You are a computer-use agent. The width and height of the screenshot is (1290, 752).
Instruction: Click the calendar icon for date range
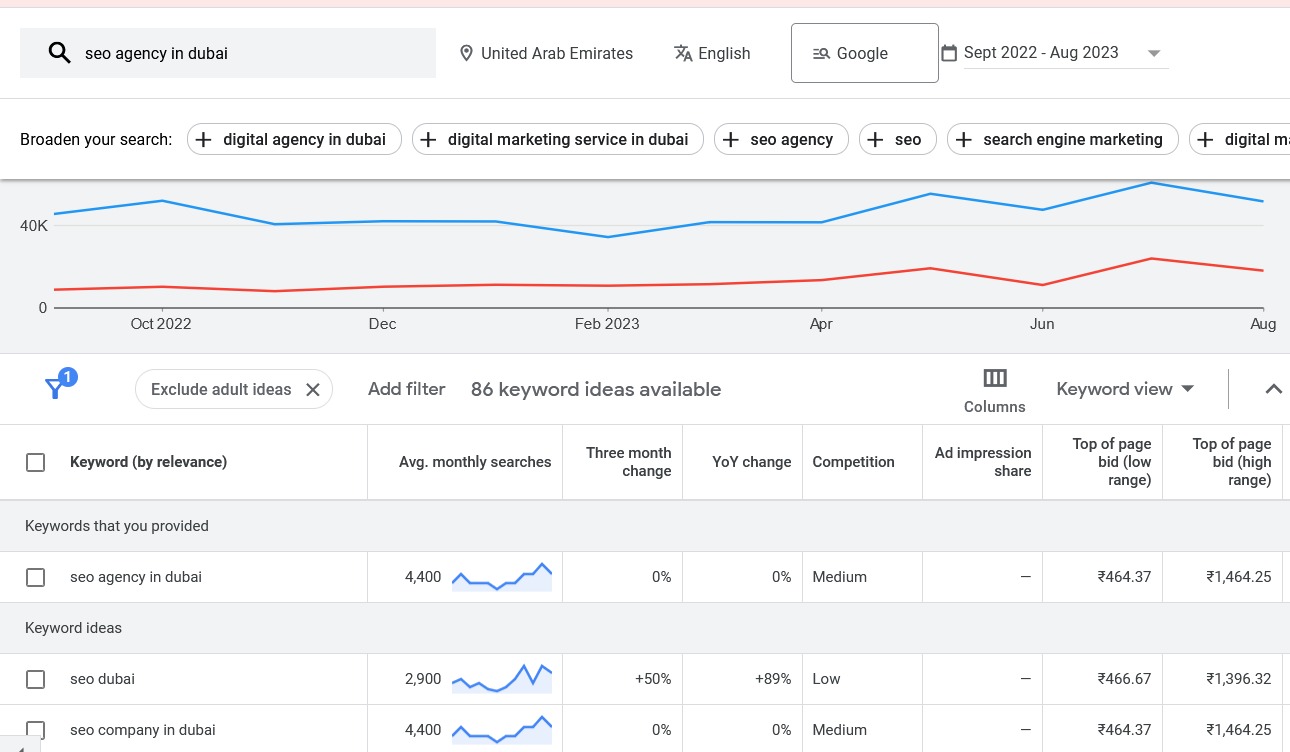[949, 53]
